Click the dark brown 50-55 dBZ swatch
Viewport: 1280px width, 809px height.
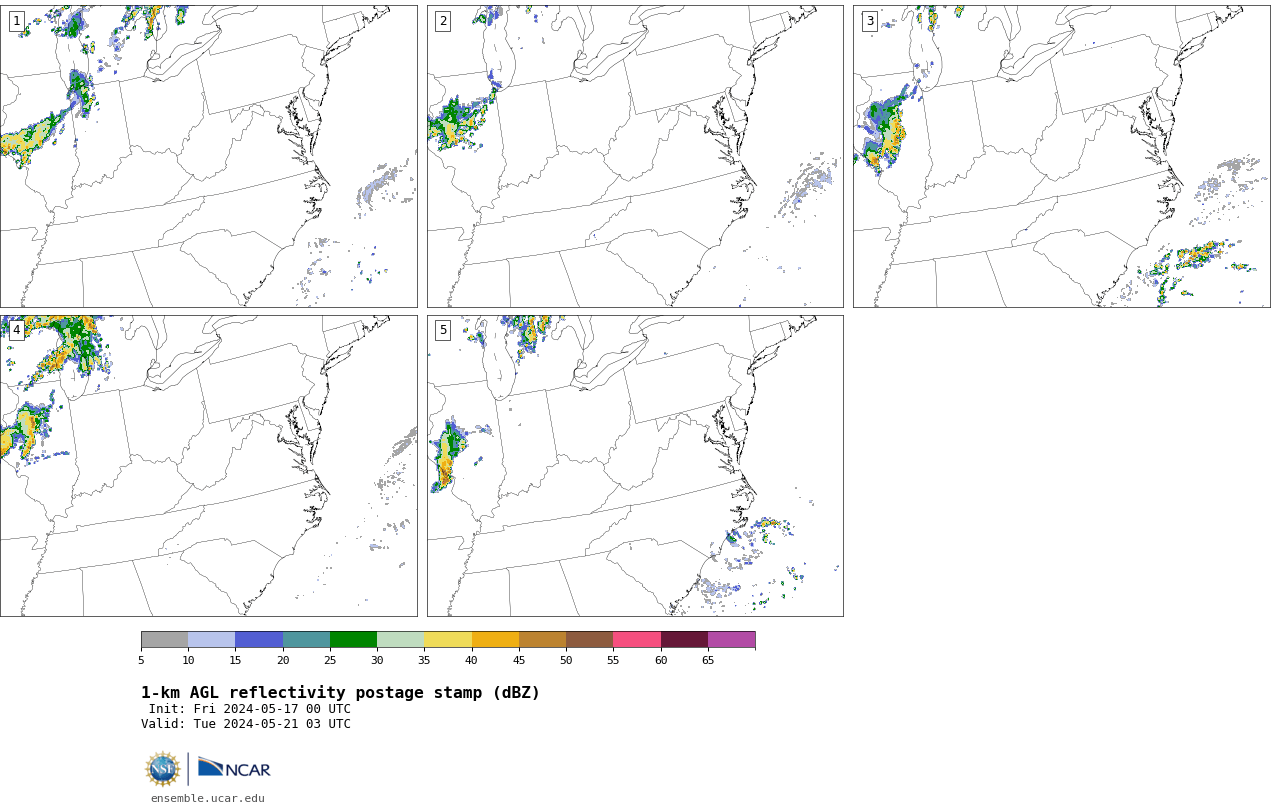[x=590, y=640]
